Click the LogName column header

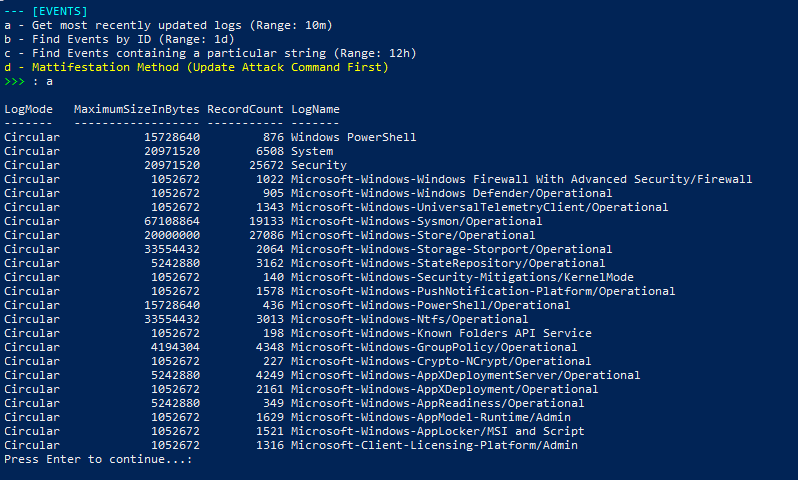click(x=316, y=109)
